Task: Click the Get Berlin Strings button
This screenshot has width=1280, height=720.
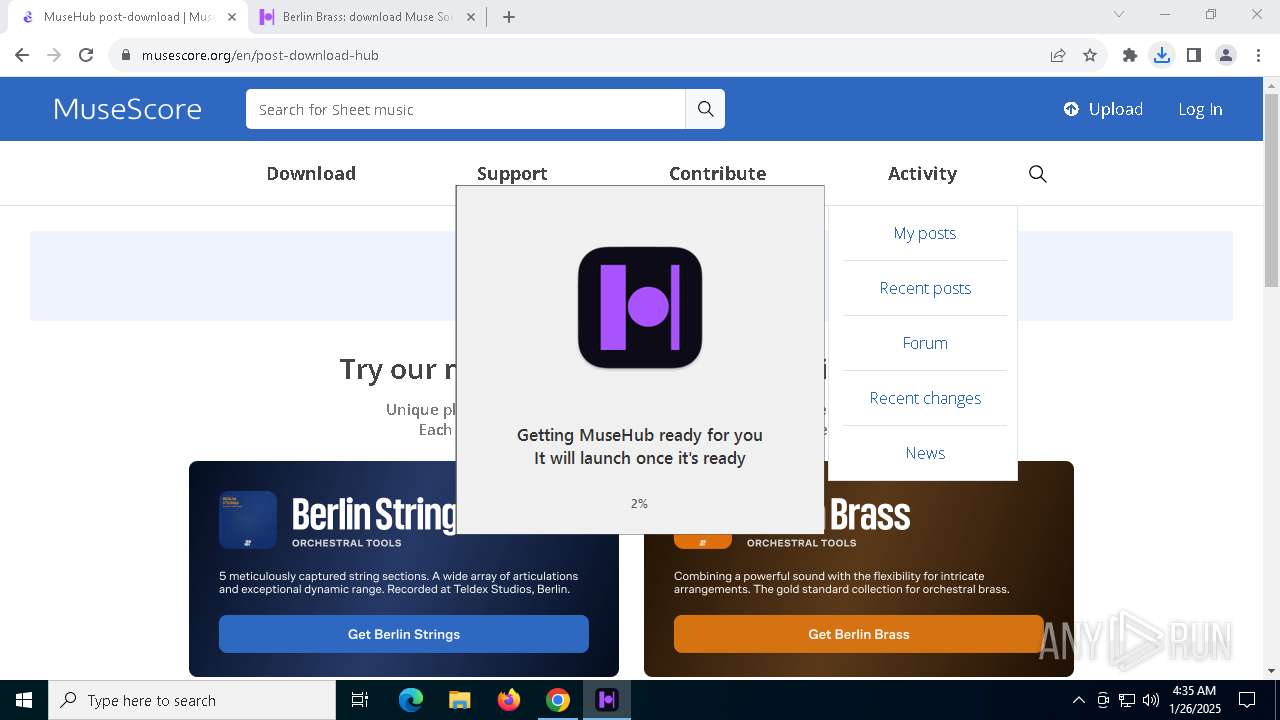Action: pyautogui.click(x=404, y=634)
